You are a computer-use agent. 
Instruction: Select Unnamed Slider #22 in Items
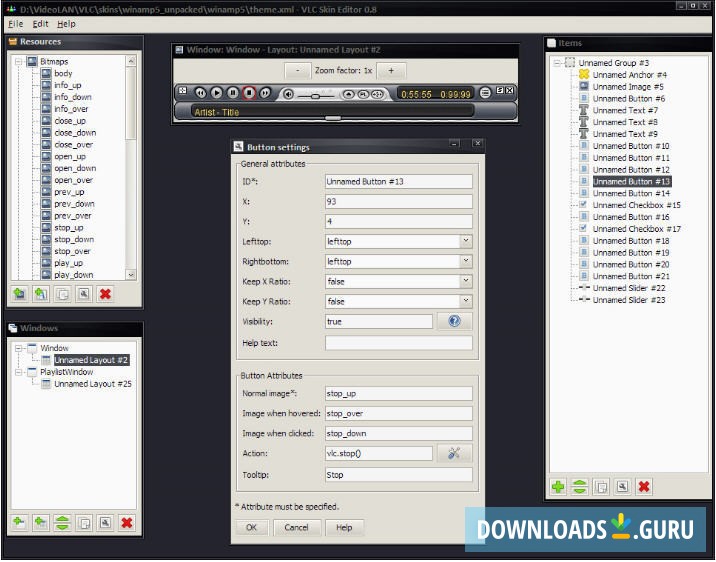629,289
